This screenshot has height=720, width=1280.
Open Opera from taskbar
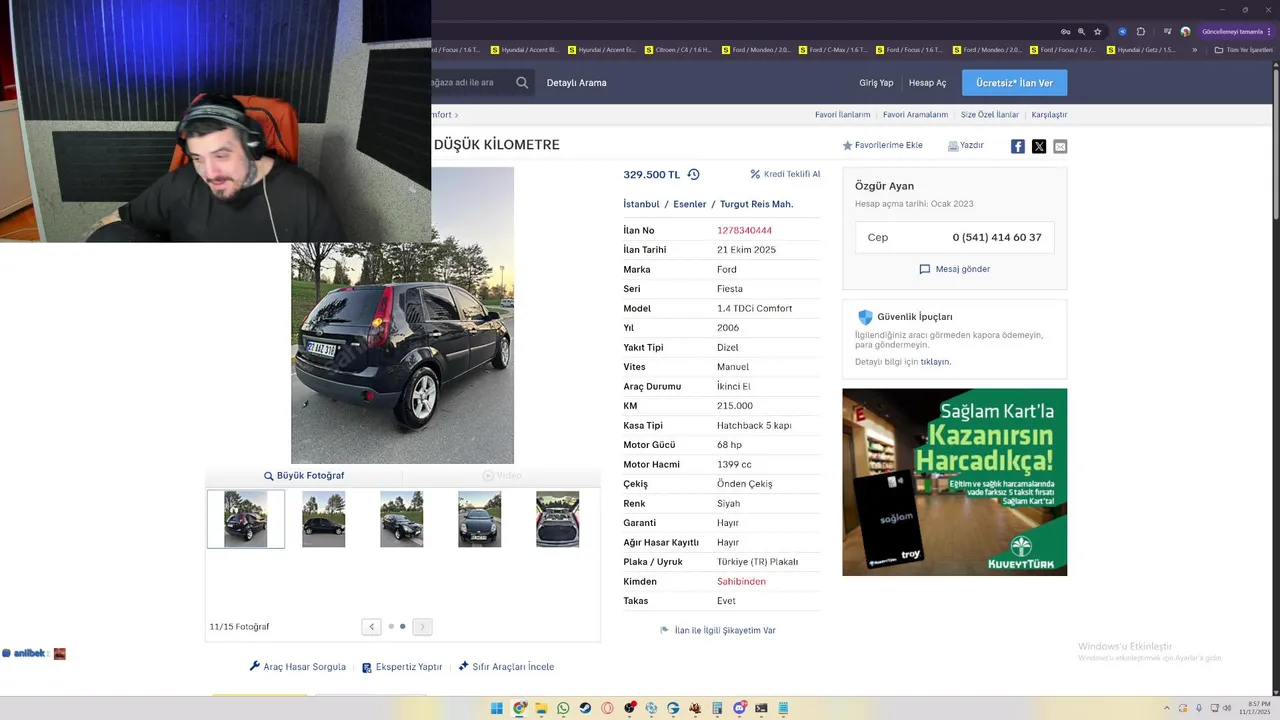point(607,708)
